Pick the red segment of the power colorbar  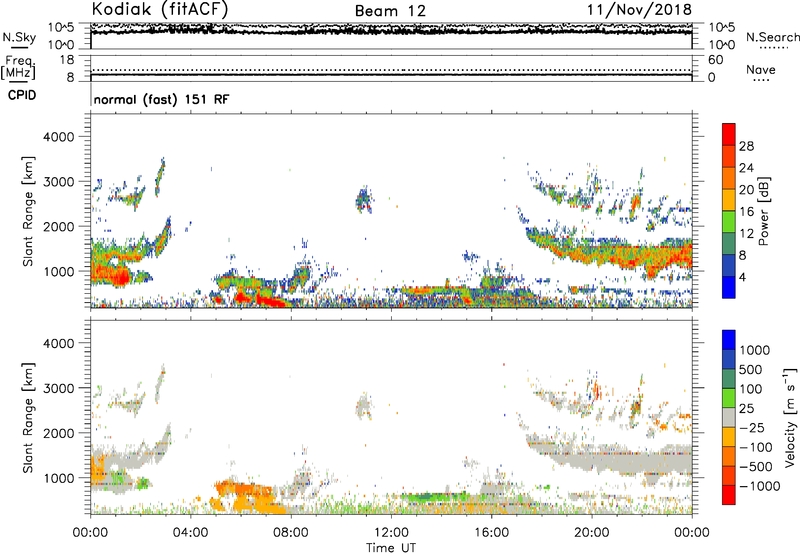click(729, 135)
